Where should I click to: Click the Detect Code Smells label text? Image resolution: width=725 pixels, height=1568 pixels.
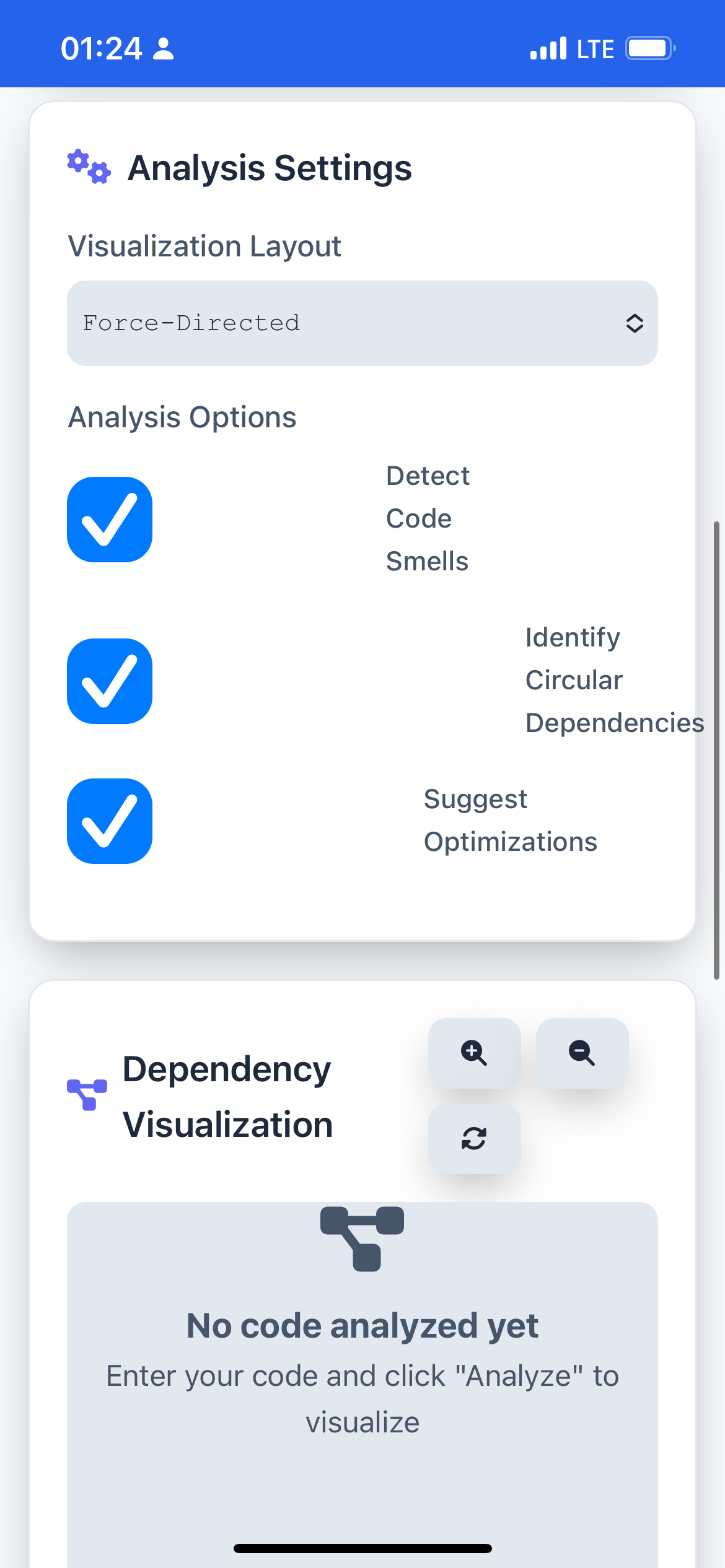(x=428, y=519)
